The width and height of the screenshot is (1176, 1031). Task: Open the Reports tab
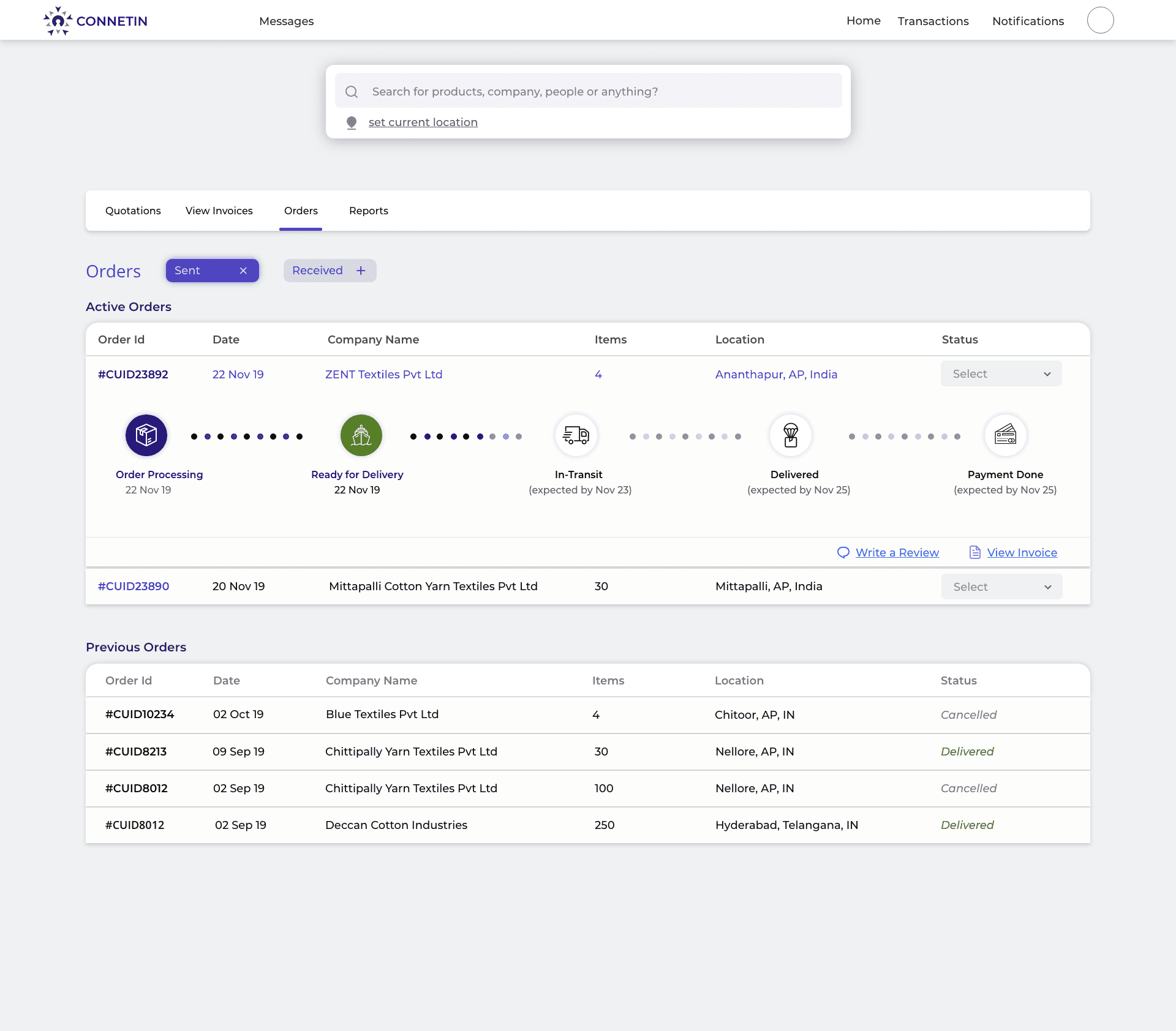(x=368, y=211)
